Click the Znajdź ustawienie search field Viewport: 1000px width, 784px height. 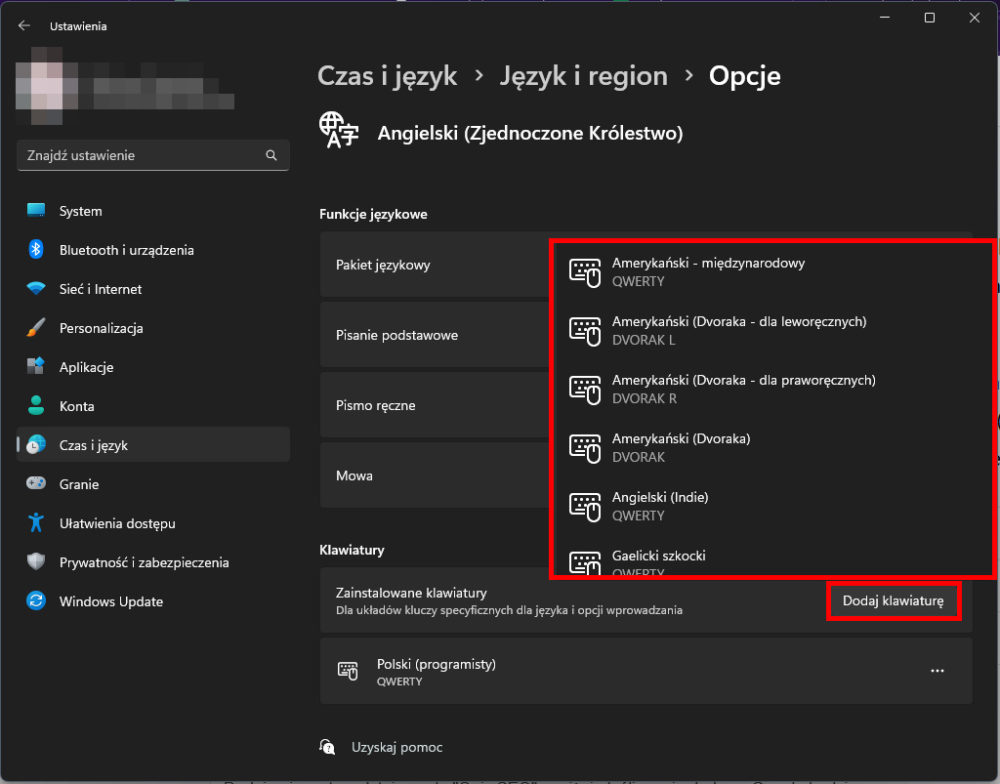140,156
